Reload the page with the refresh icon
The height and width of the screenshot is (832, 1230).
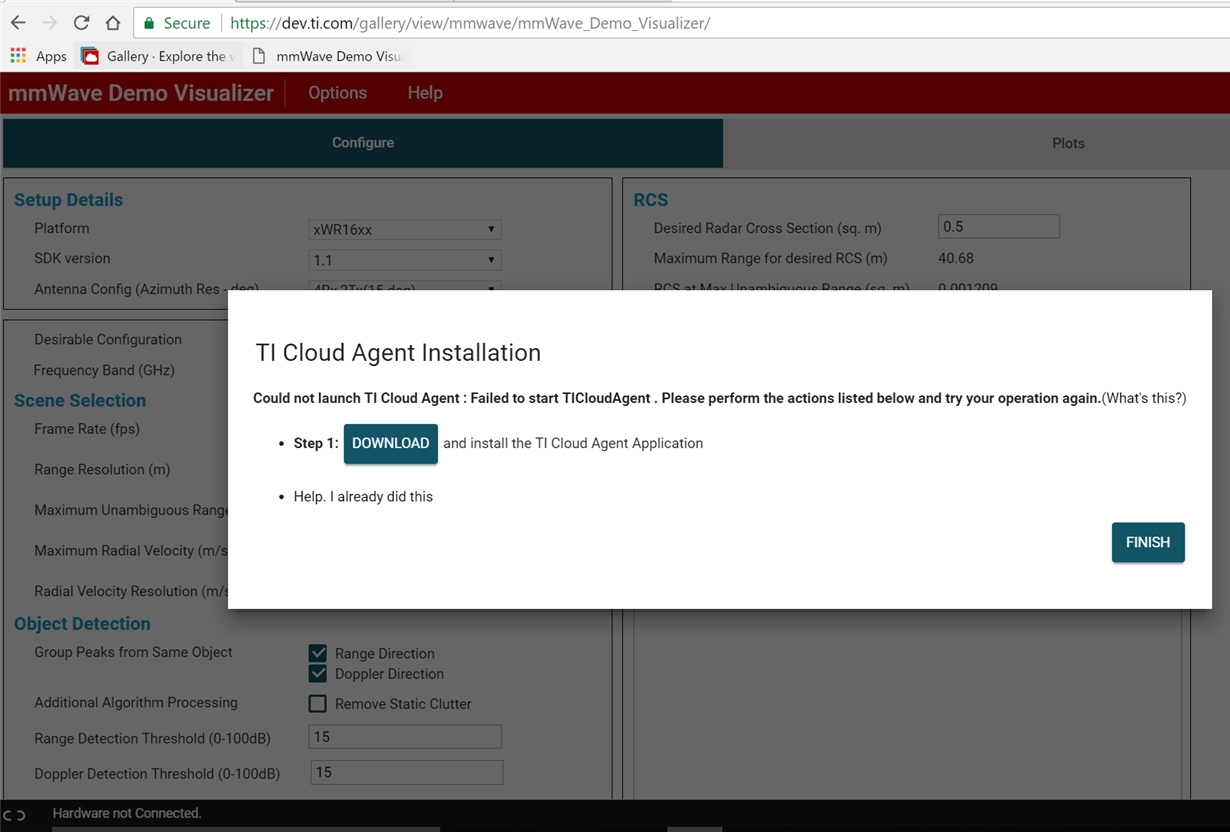coord(82,23)
